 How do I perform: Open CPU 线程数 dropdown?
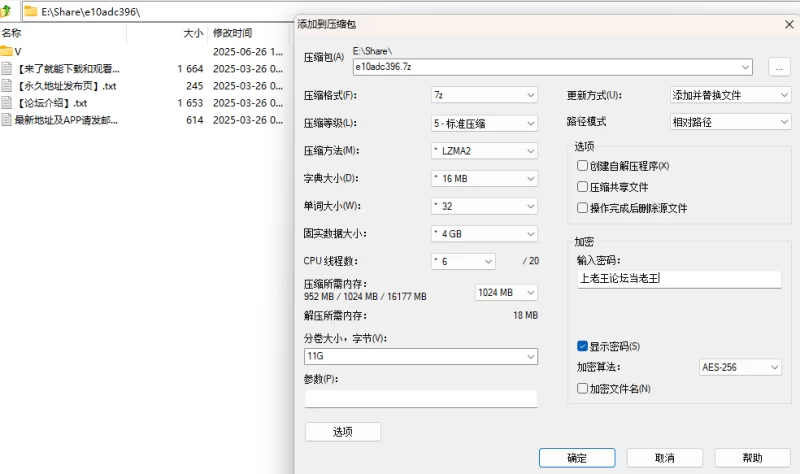463,261
